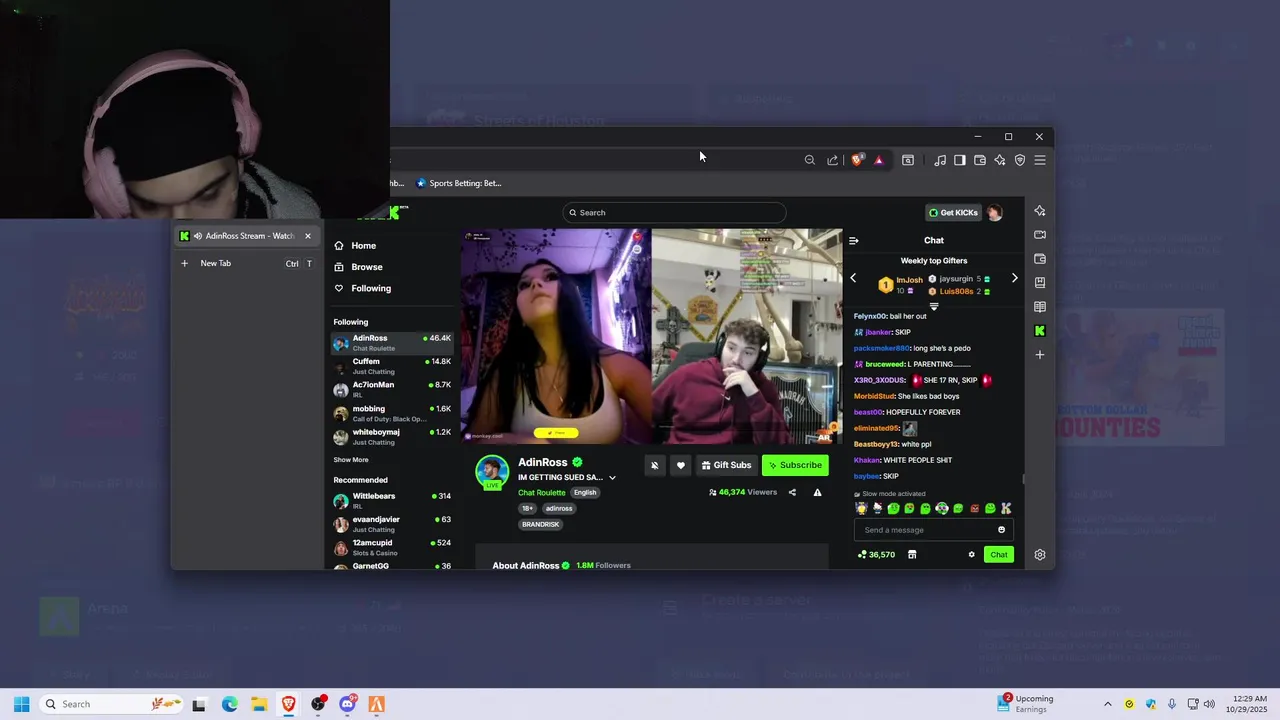Expand stream title IM GETTING SUED chevron
This screenshot has height=720, width=1280.
point(612,478)
